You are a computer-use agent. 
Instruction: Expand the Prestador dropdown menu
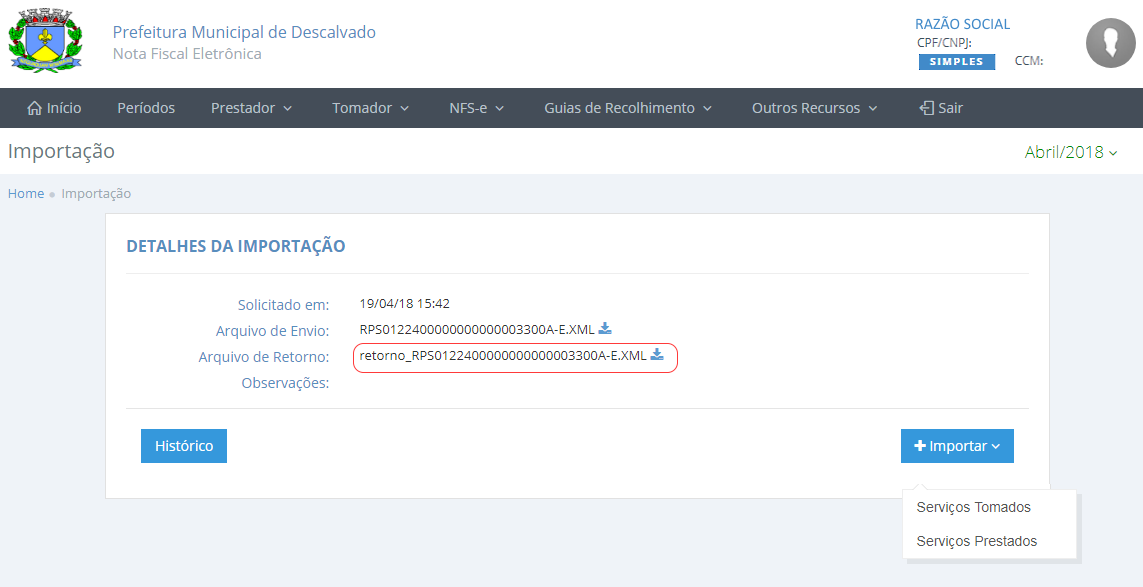251,108
